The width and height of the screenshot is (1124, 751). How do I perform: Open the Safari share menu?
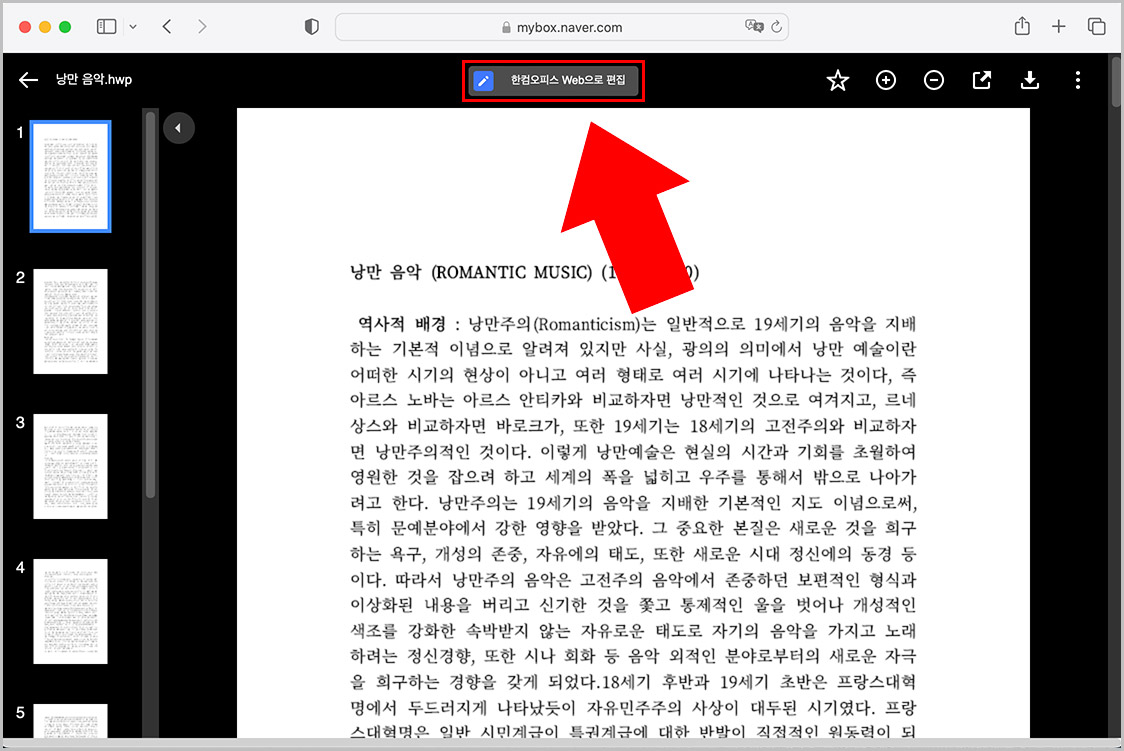[1022, 27]
